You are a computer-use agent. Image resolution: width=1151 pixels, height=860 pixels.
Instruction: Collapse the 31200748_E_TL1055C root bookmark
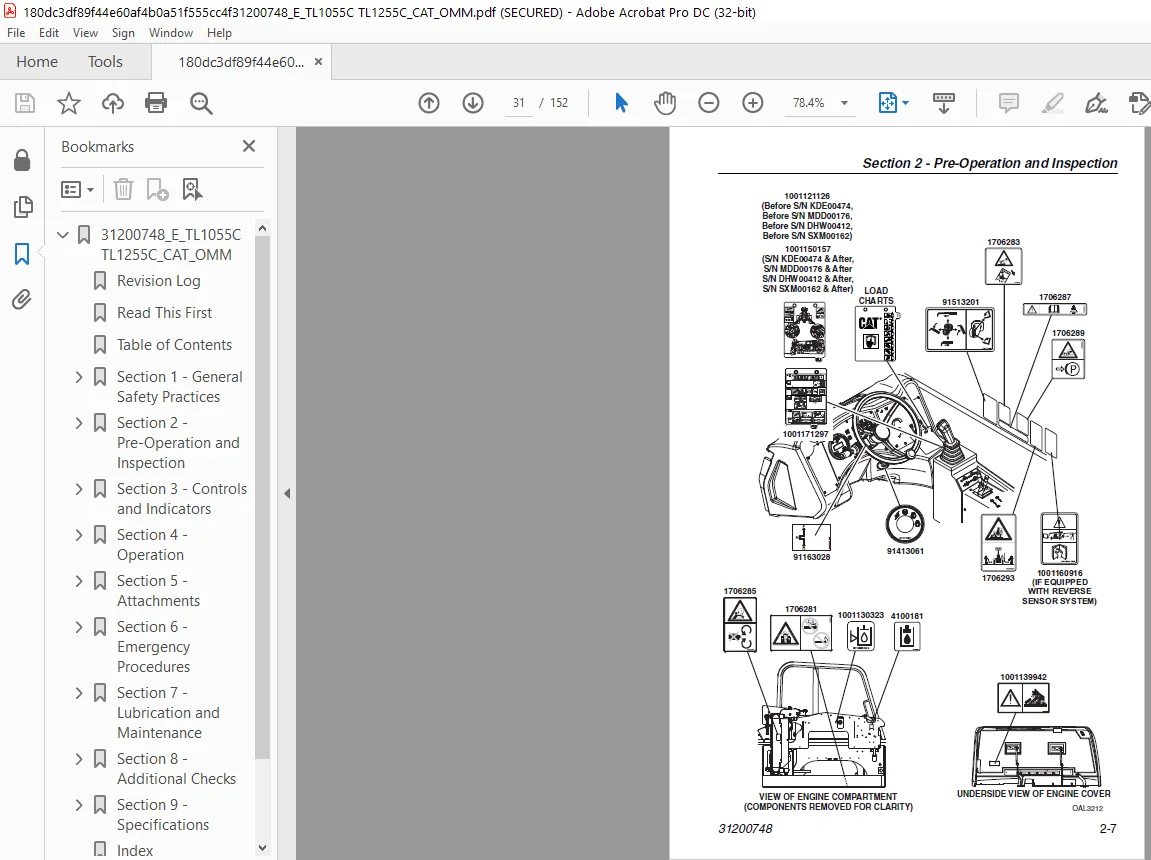pyautogui.click(x=63, y=235)
